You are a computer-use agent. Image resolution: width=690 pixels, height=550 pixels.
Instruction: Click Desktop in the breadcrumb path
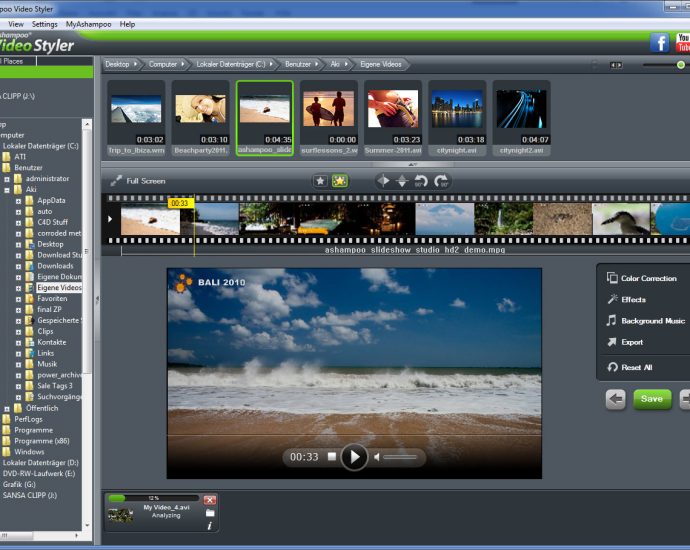pyautogui.click(x=117, y=64)
